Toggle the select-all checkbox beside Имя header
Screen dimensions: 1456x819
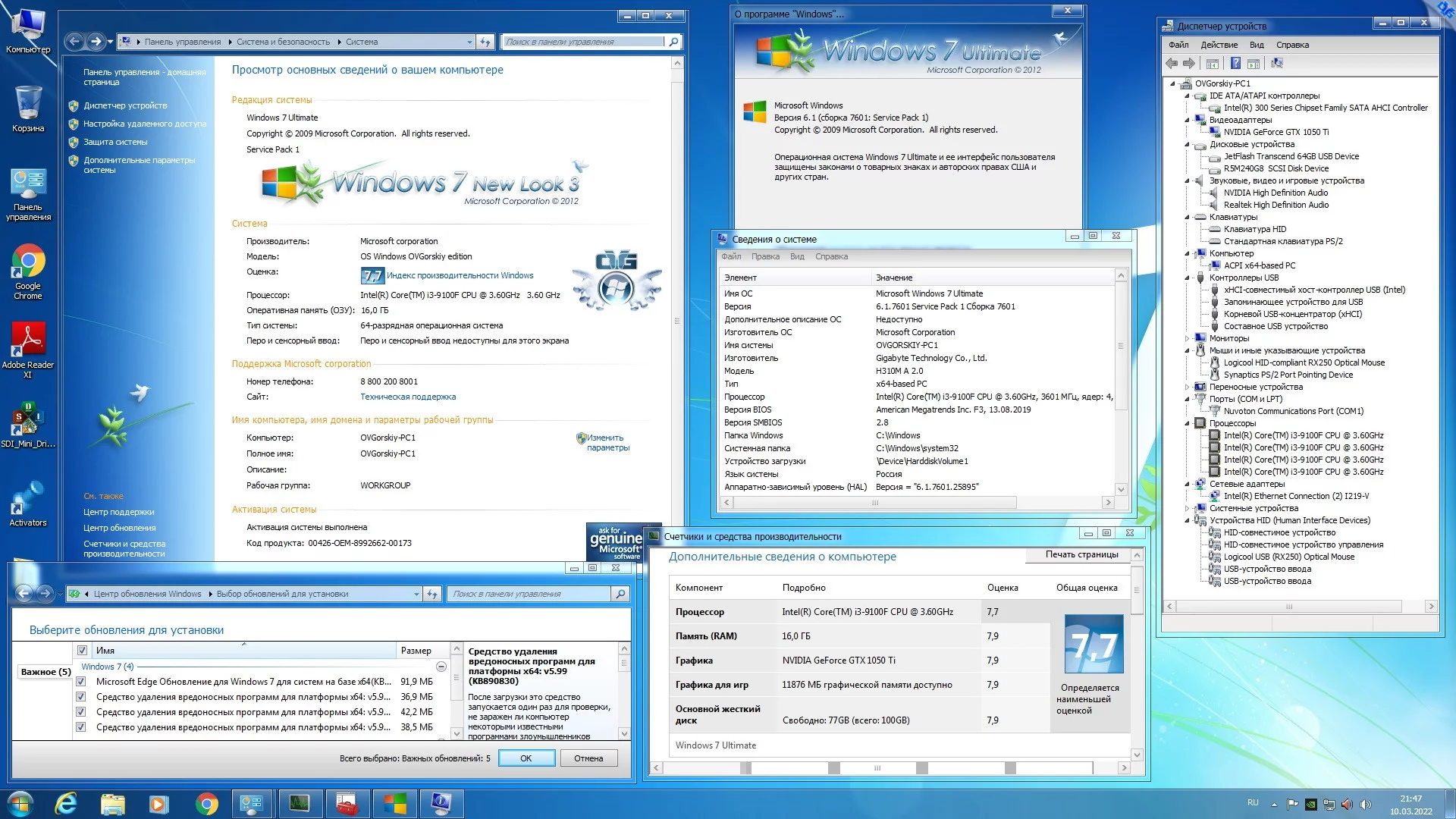(83, 651)
